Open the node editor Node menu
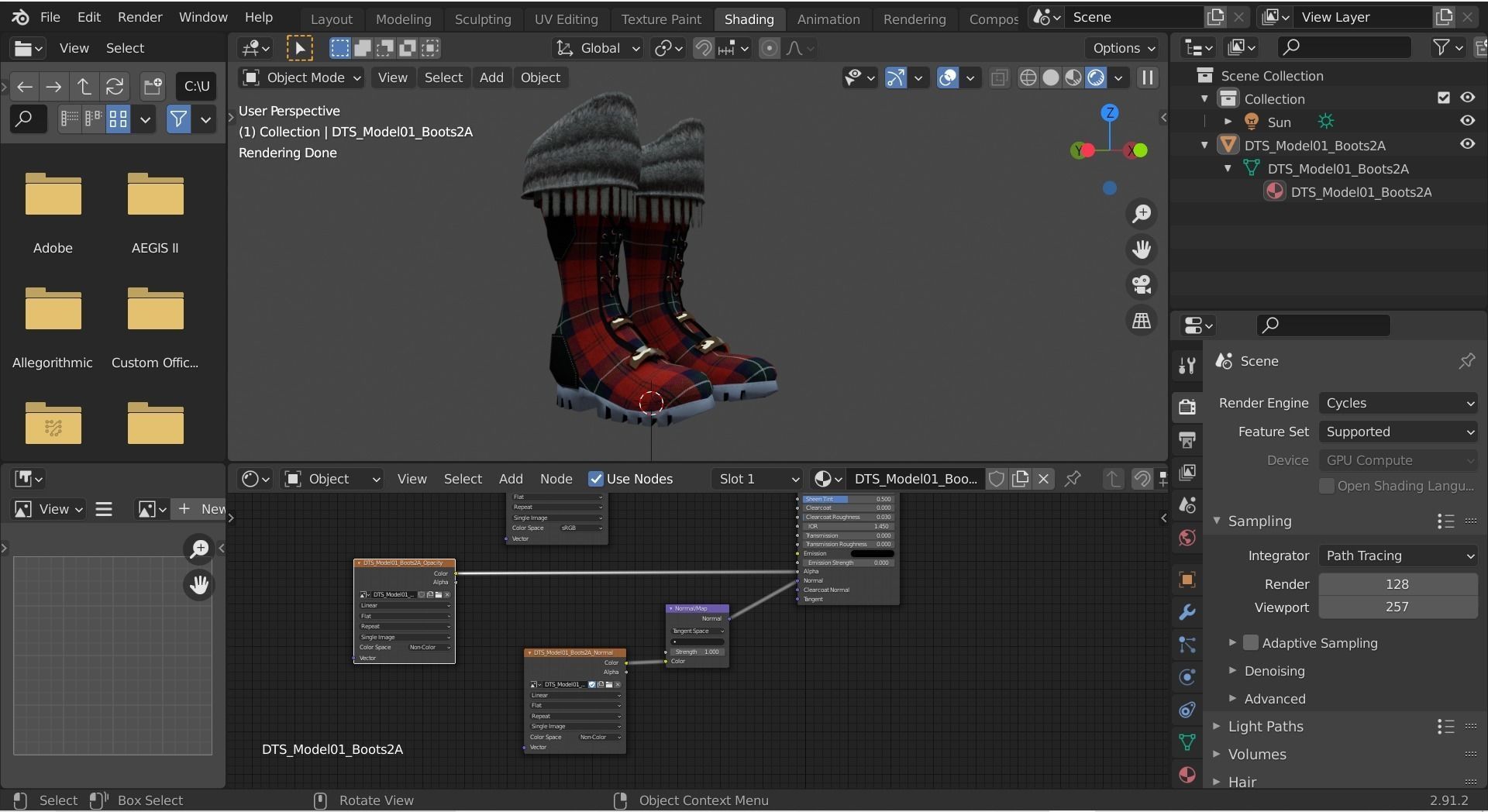 pos(556,479)
